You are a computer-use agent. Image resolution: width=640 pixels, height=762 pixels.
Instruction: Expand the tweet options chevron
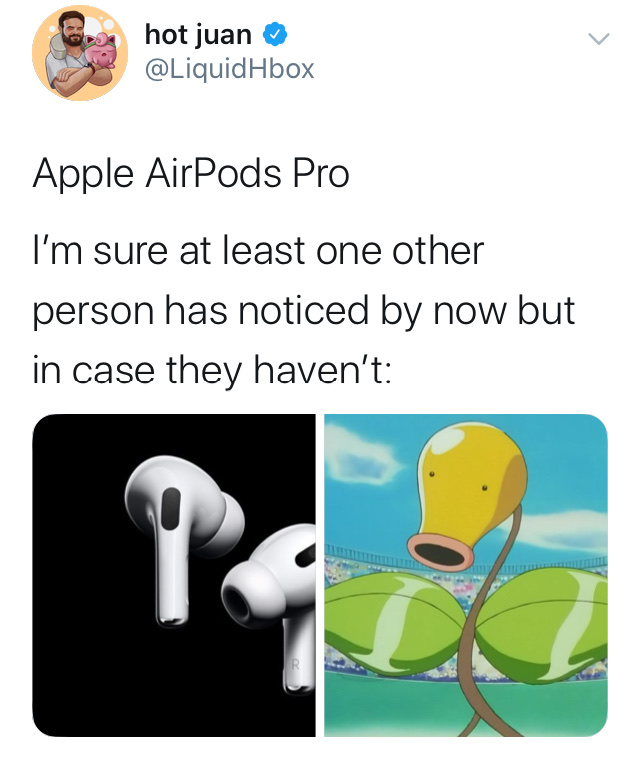tap(598, 38)
